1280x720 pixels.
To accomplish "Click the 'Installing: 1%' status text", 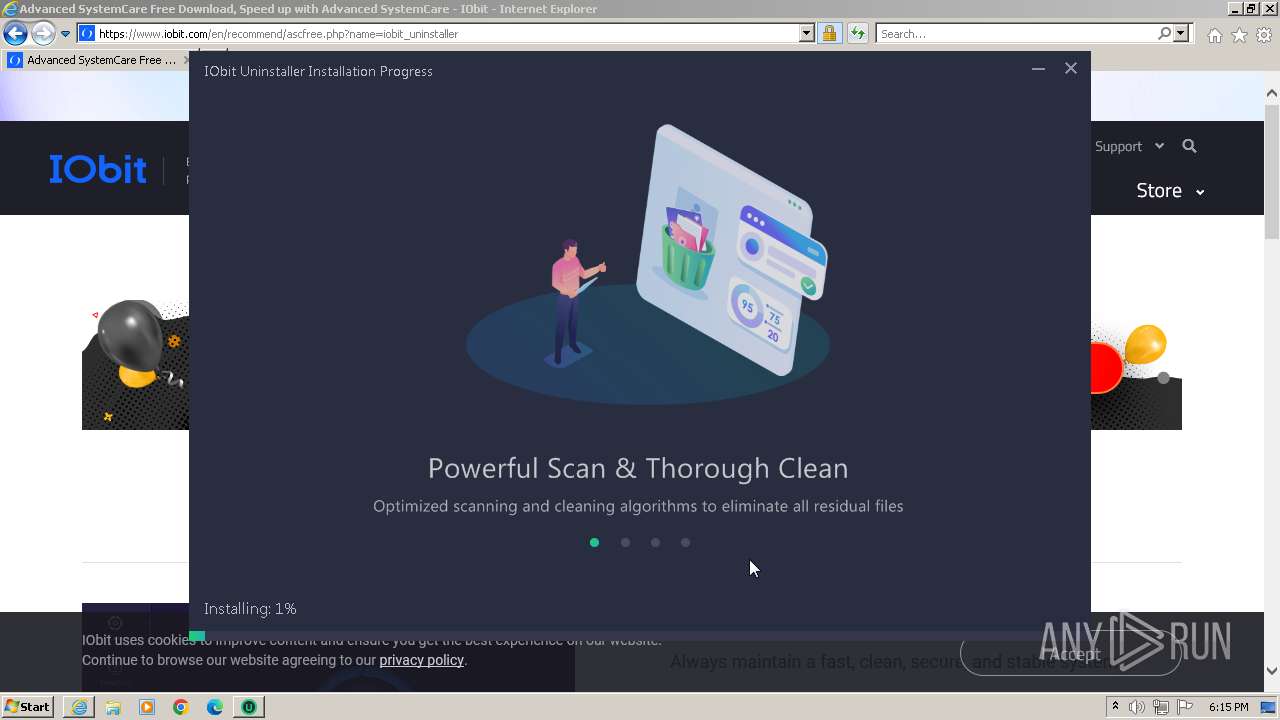I will pos(250,608).
